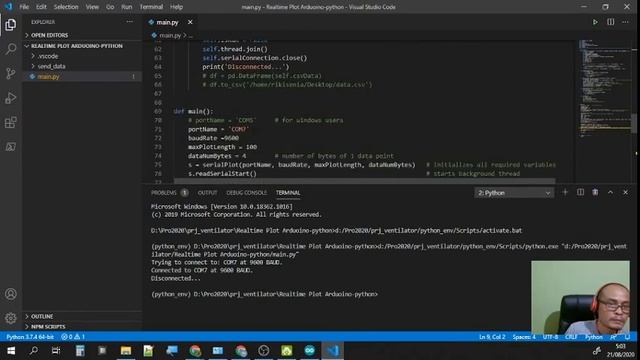Kill the terminal with trash icon

[595, 192]
